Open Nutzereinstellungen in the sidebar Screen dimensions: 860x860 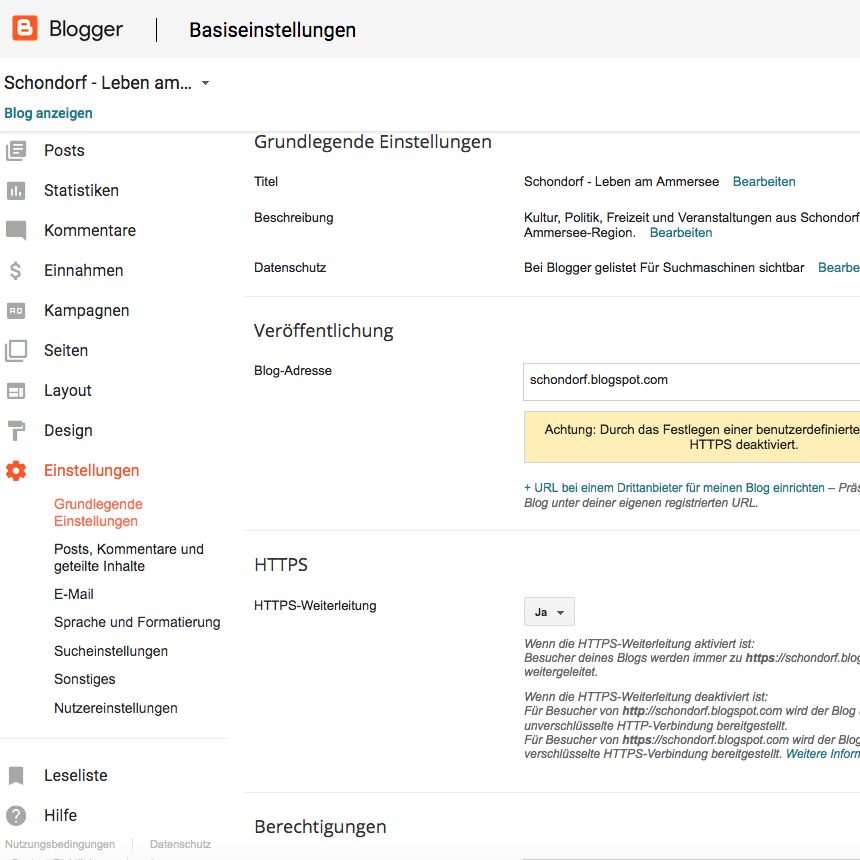click(116, 708)
